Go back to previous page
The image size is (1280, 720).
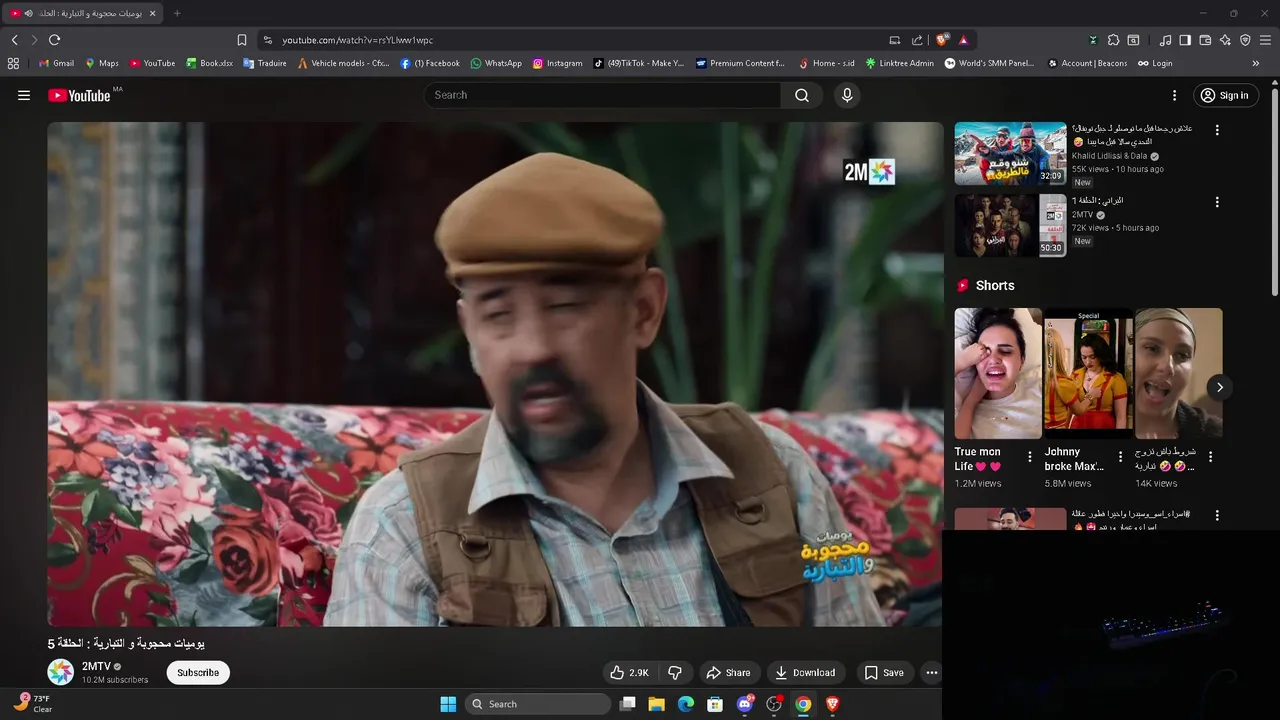tap(15, 40)
